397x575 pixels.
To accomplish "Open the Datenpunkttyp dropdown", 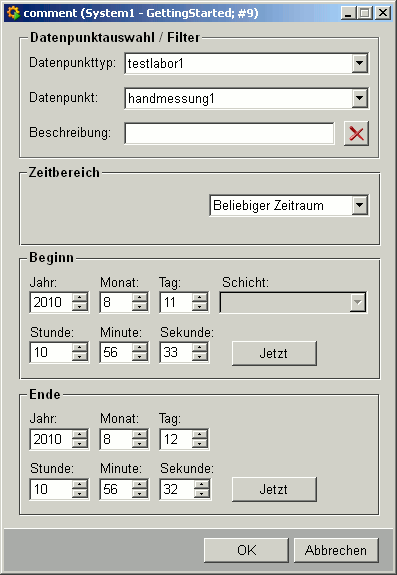I will coord(360,63).
